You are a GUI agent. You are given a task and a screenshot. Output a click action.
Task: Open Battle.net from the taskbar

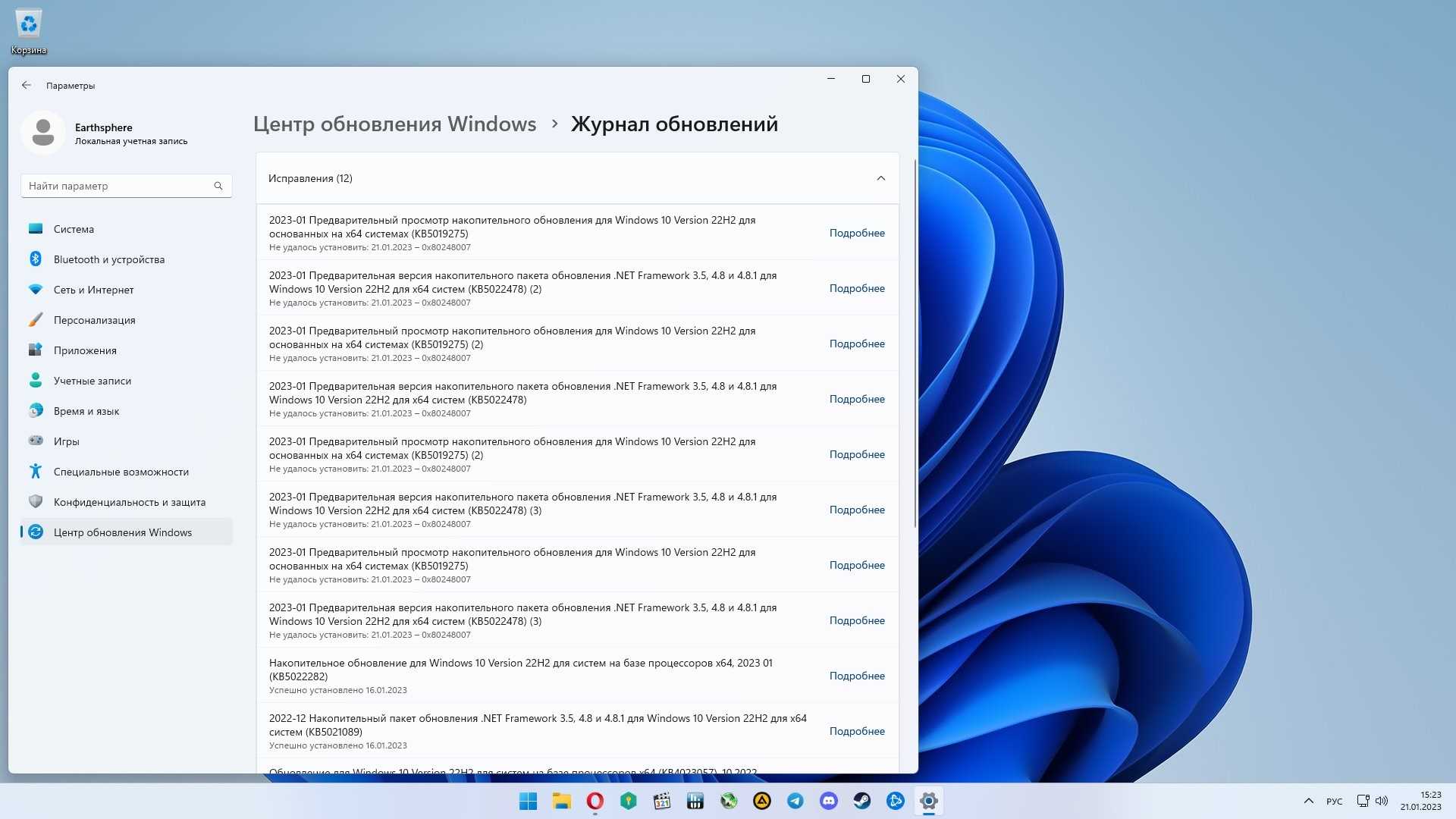coord(895,801)
